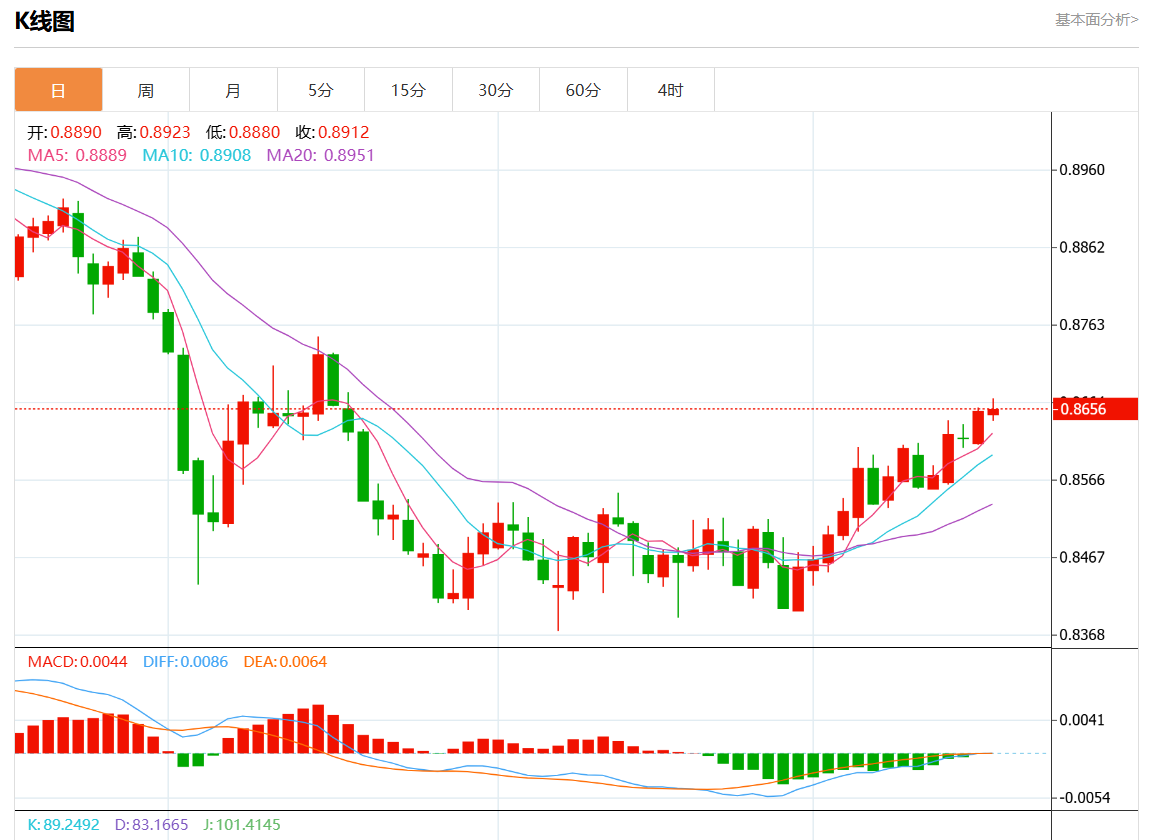This screenshot has height=840, width=1158.
Task: Open the 15分 timeframe tab
Action: pyautogui.click(x=408, y=90)
